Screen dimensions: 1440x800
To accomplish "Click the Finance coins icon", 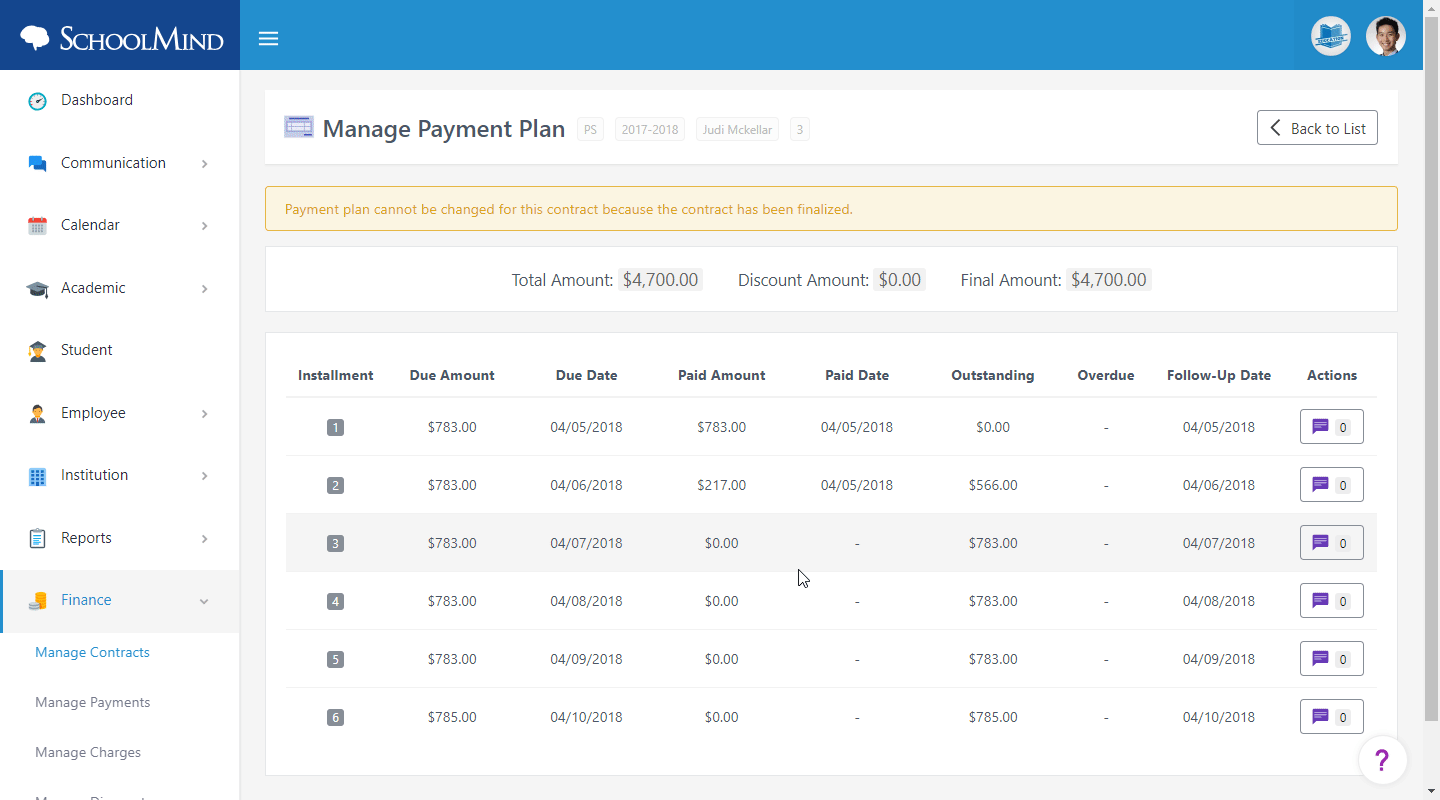I will point(37,600).
